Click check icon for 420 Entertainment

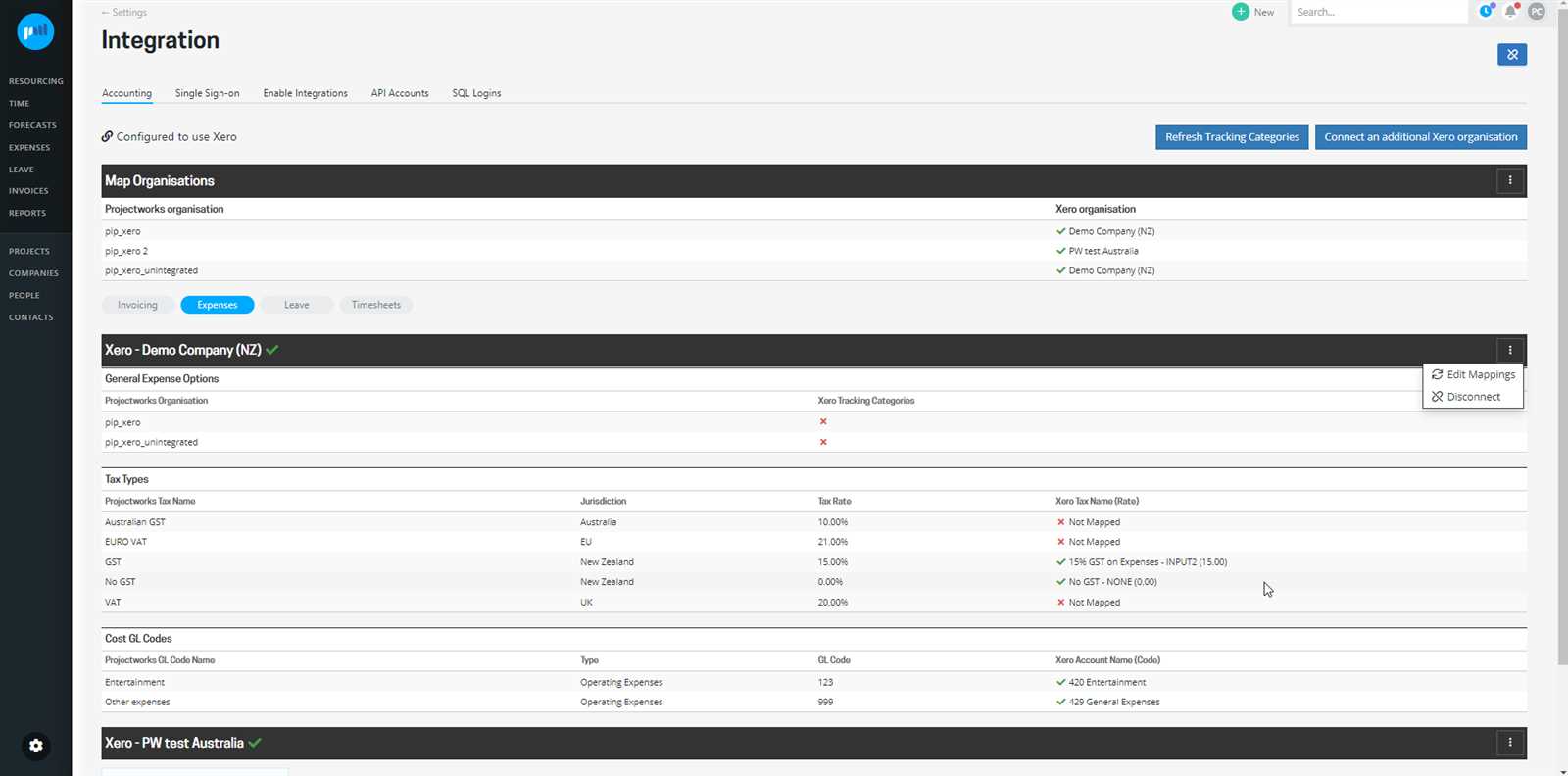click(x=1060, y=682)
